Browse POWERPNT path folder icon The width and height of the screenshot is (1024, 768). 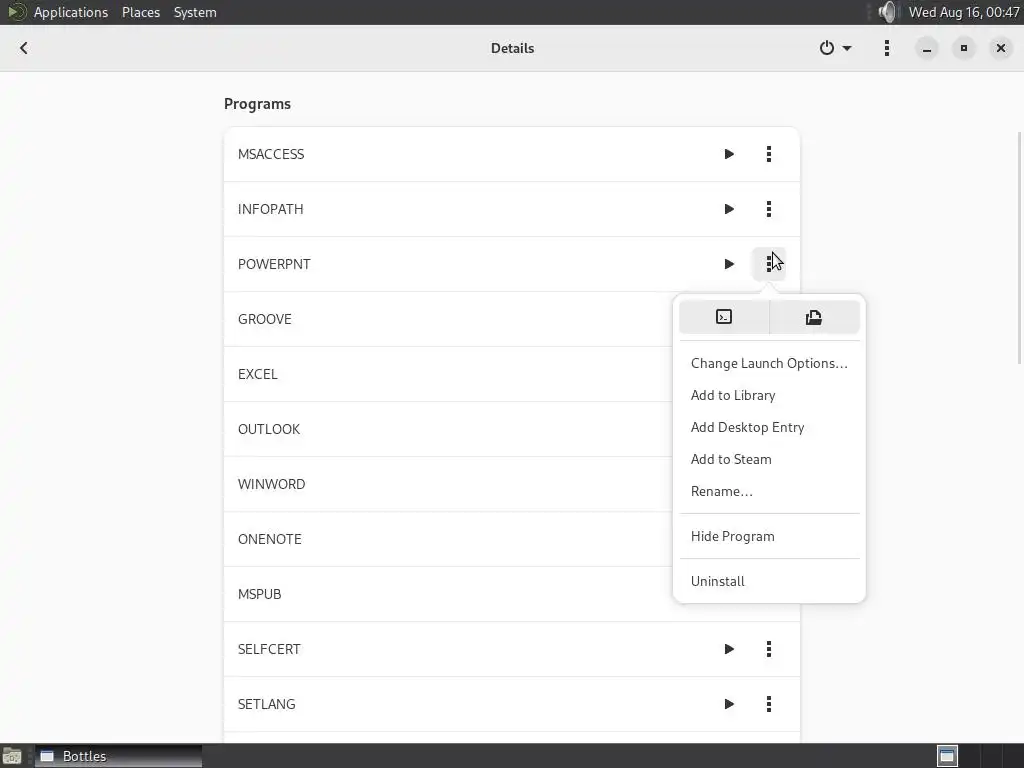(814, 317)
